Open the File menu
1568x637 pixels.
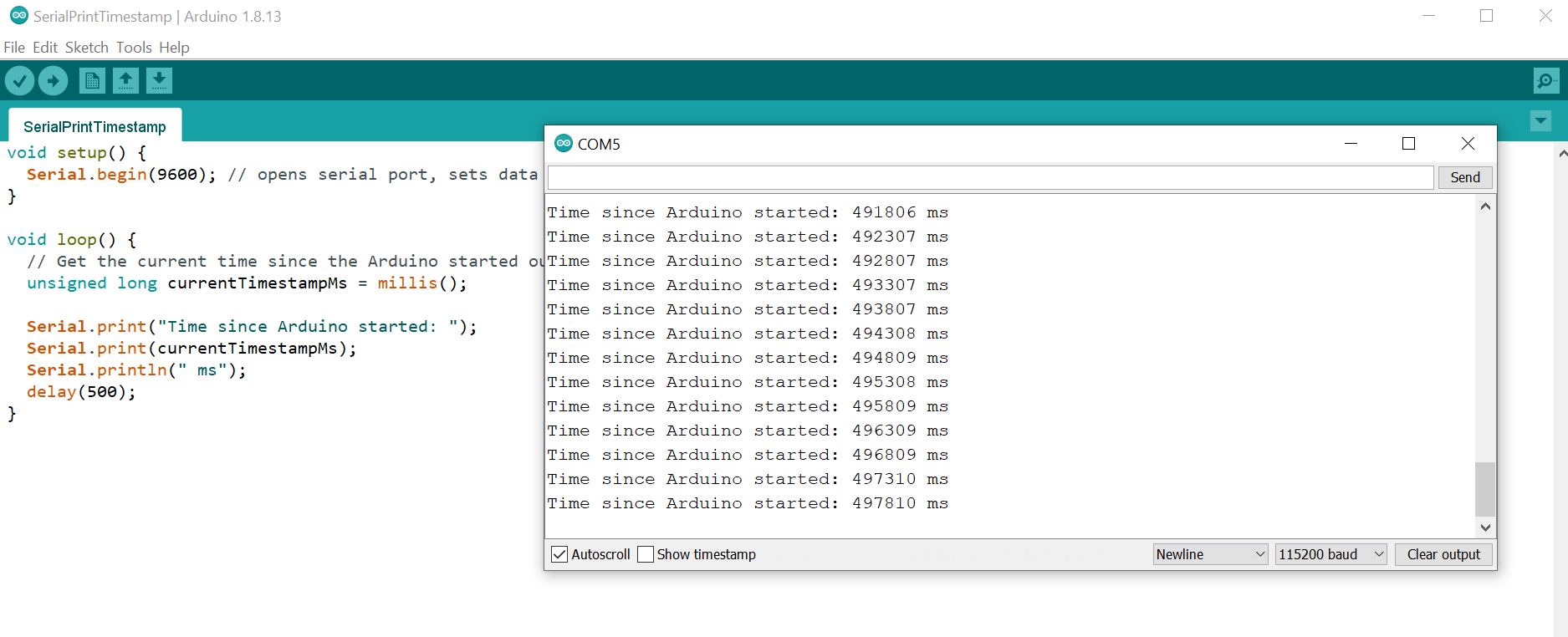(x=14, y=48)
